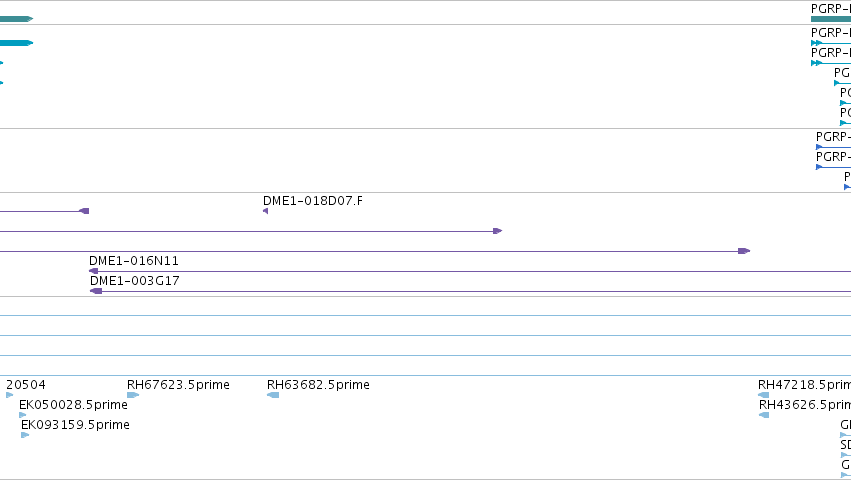Select the long purple clone ending rightmost arrowhead
This screenshot has width=851, height=480.
pyautogui.click(x=744, y=251)
